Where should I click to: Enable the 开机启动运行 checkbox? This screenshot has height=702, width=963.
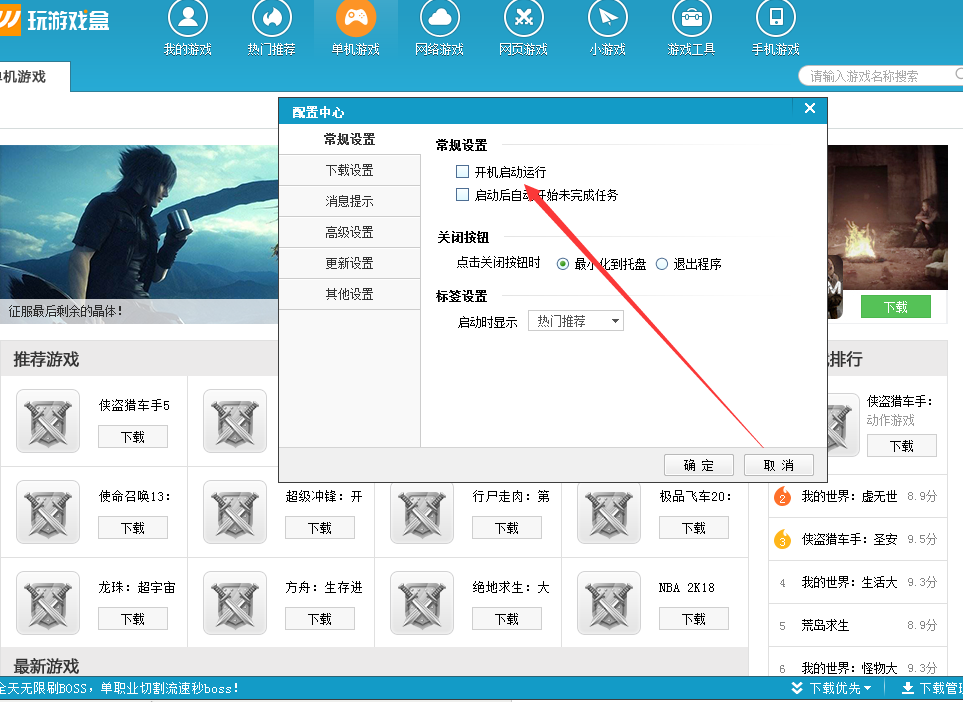[x=462, y=172]
